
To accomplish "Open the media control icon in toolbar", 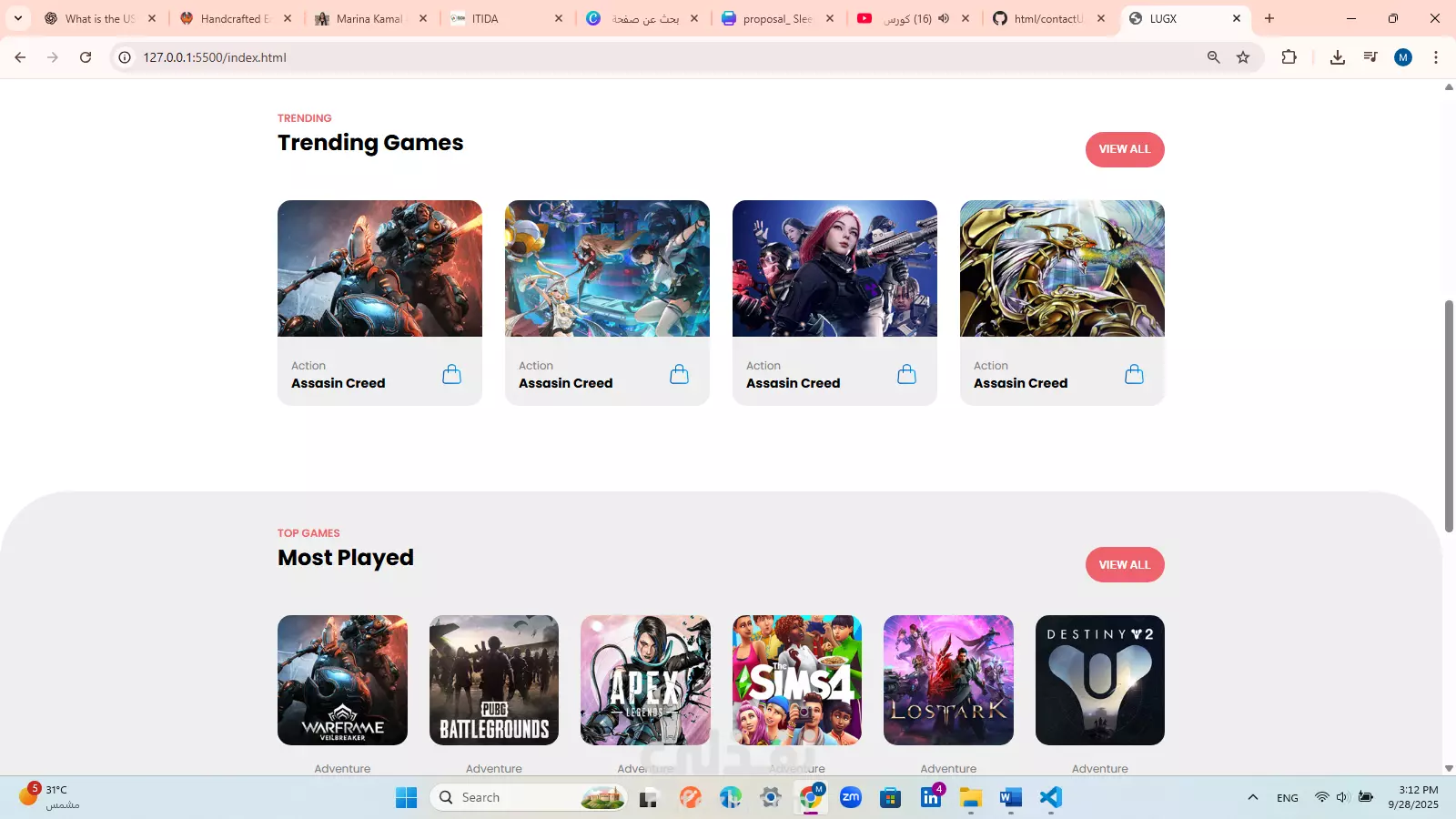I will click(1370, 57).
